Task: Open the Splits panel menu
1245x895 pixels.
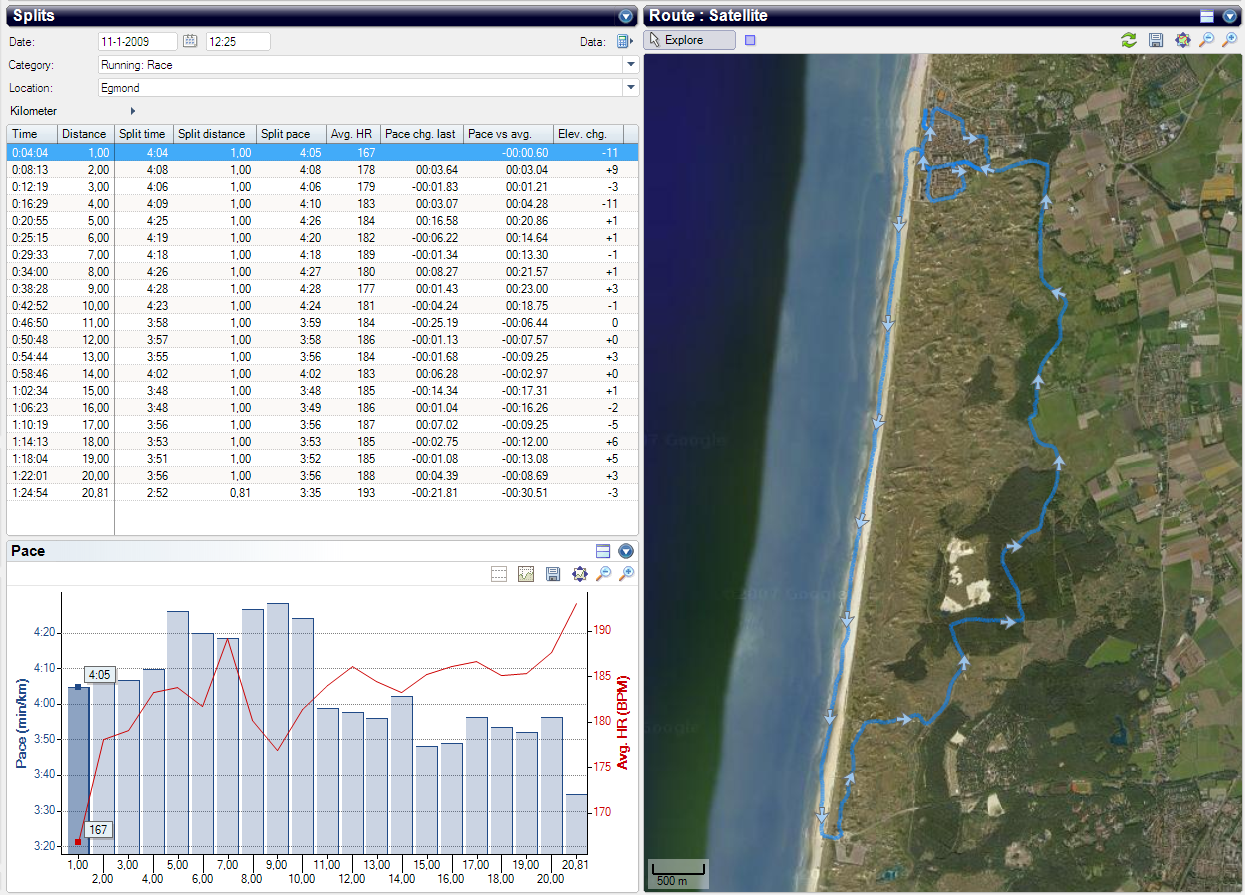Action: click(x=626, y=16)
